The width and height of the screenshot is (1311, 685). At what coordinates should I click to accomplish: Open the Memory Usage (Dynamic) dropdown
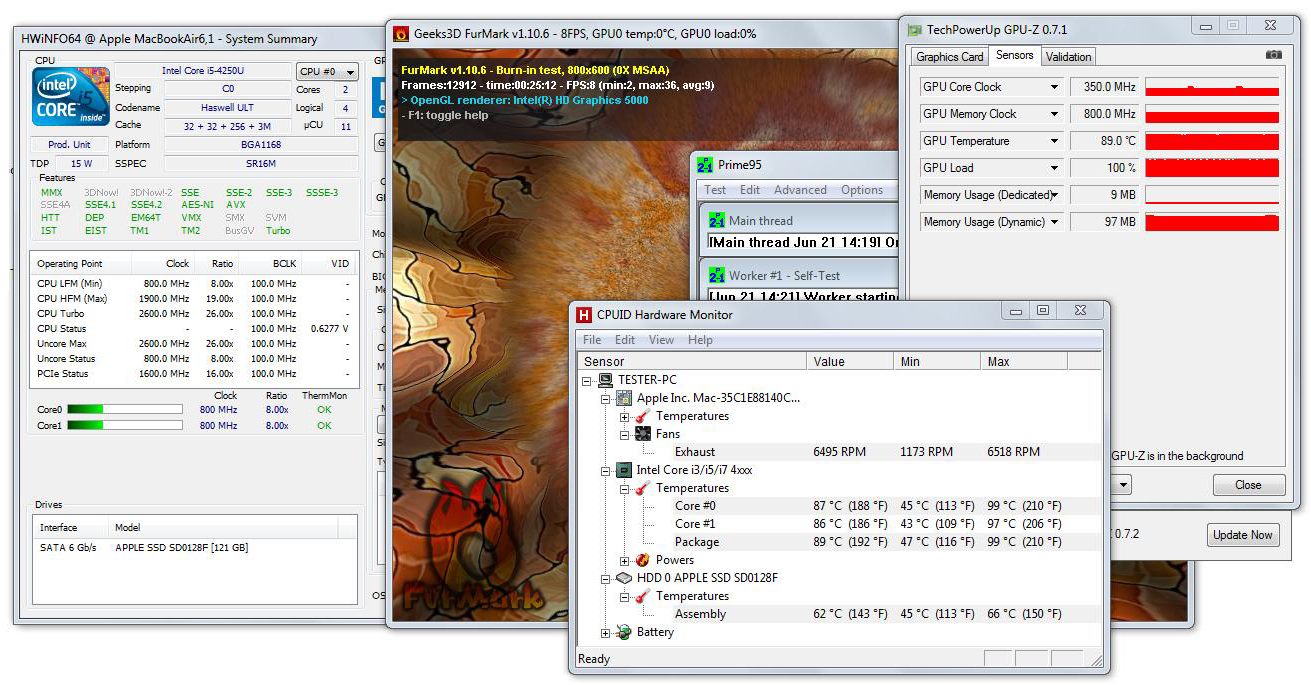point(1054,222)
